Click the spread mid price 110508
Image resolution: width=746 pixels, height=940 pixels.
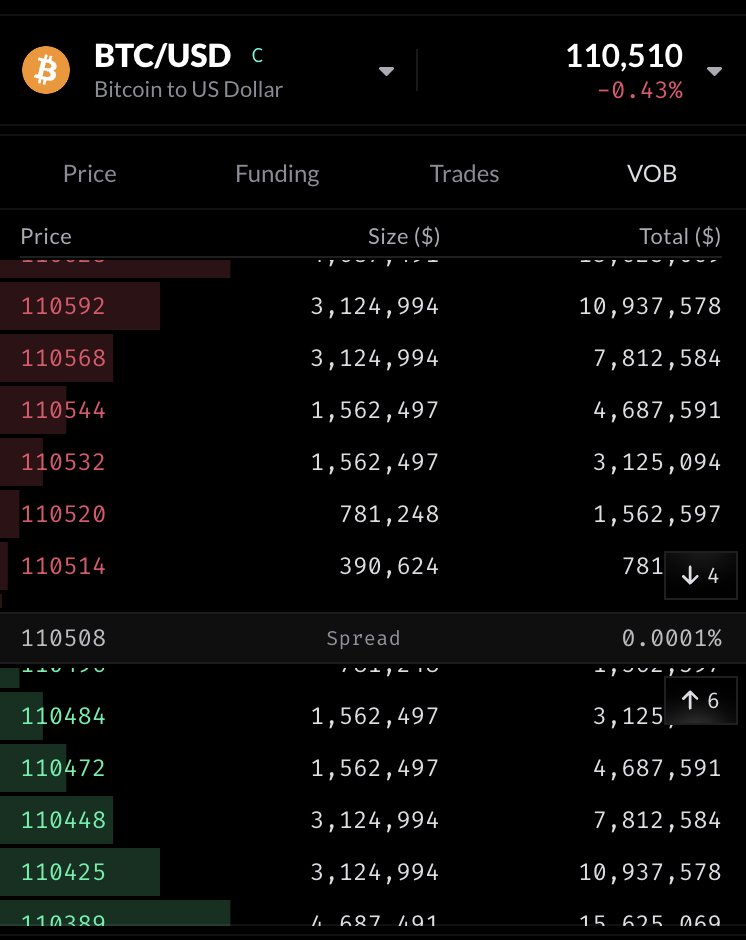tap(64, 638)
